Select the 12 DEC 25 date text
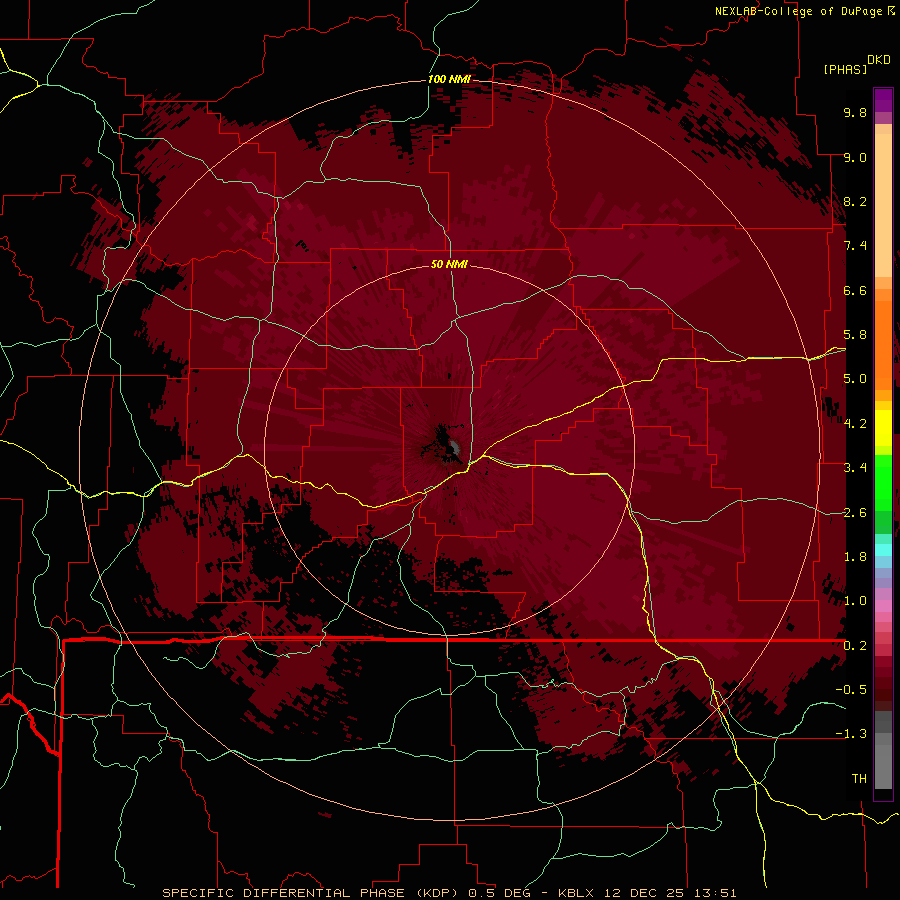This screenshot has width=900, height=900. 647,893
